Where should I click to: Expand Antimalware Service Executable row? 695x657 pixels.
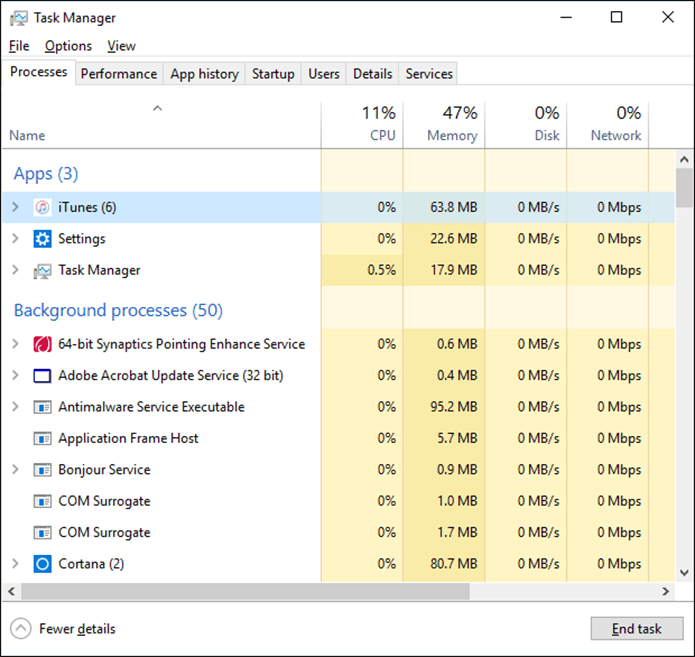pos(16,407)
